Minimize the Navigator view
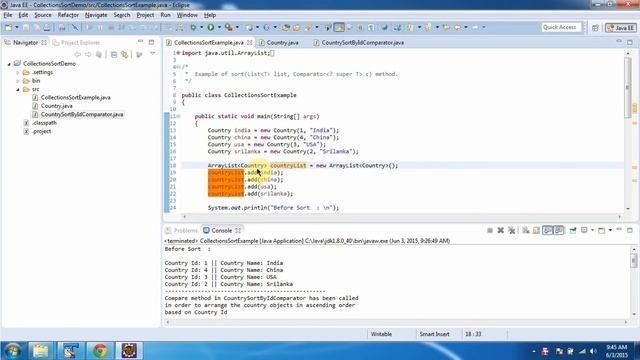 coord(140,42)
